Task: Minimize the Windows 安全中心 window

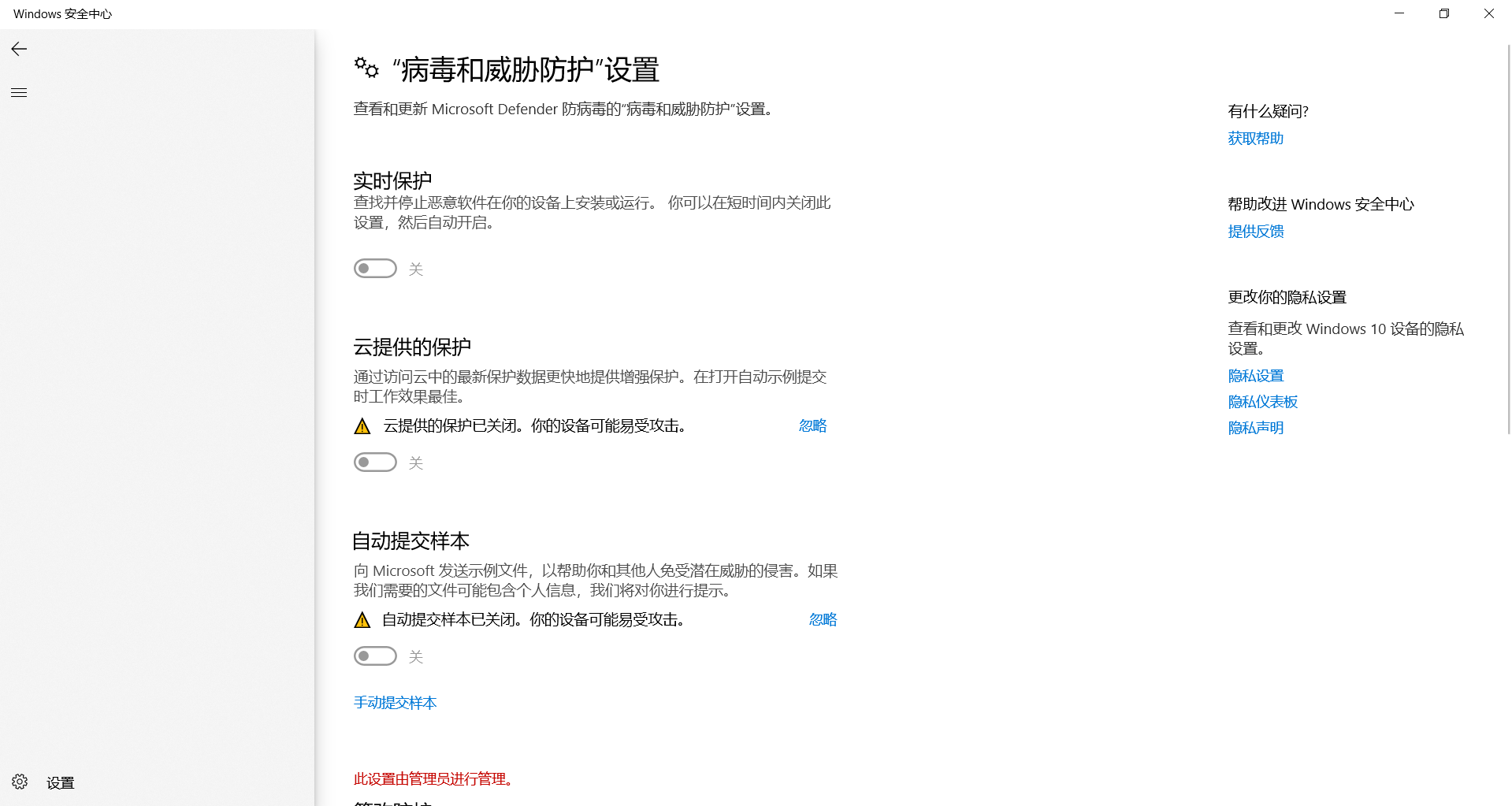Action: pos(1399,13)
